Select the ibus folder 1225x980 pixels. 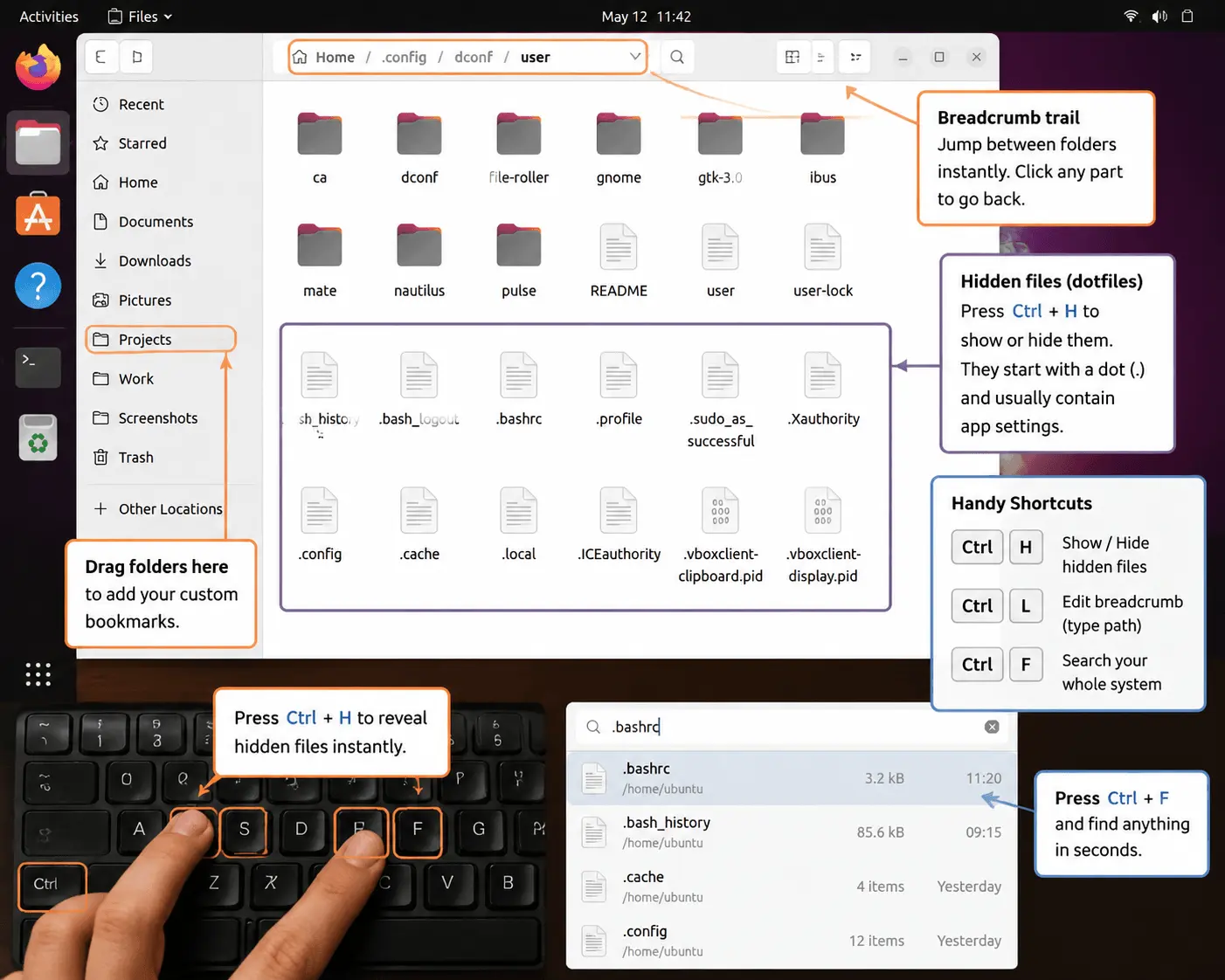pyautogui.click(x=823, y=147)
